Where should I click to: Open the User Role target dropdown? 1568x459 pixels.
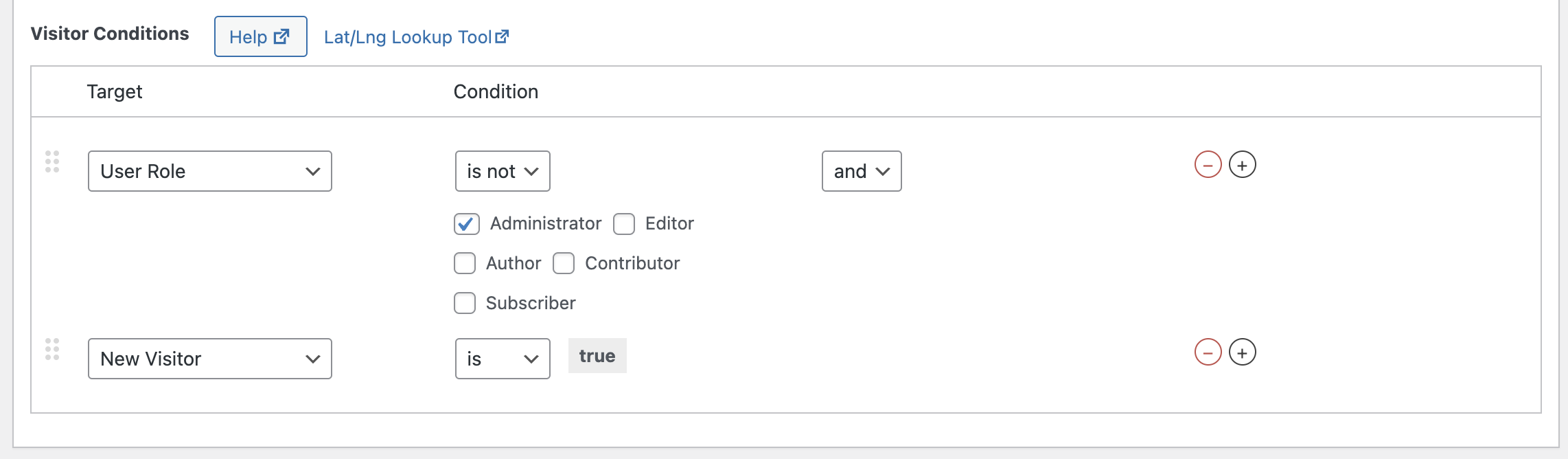click(x=210, y=171)
